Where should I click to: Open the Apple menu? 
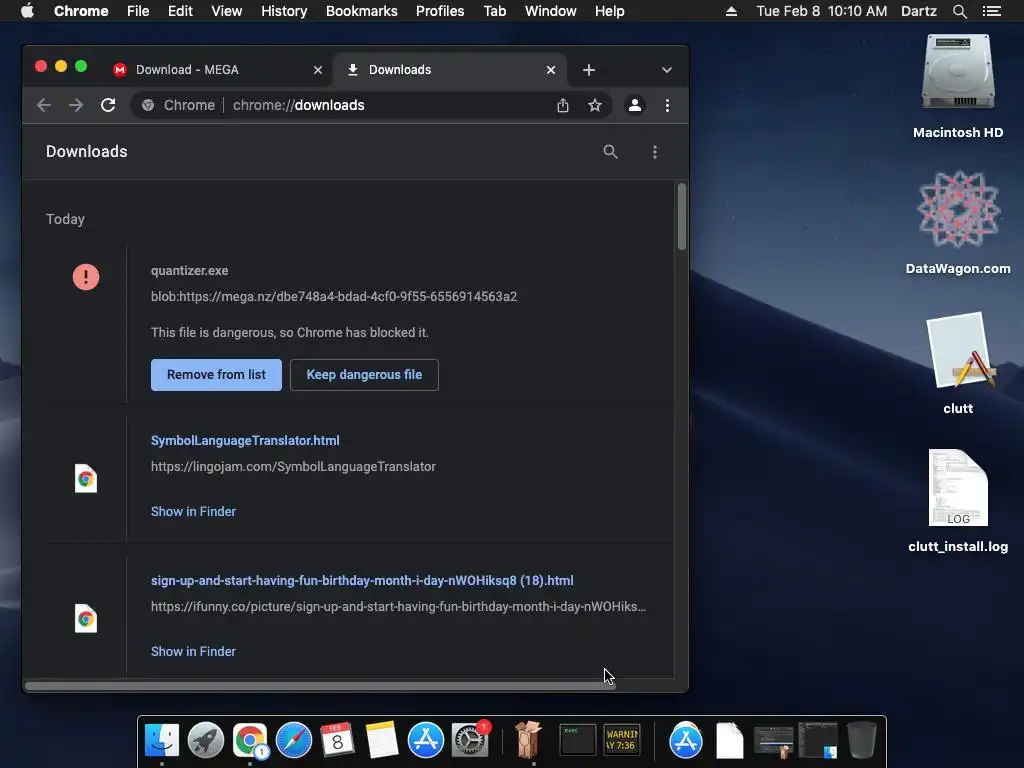pos(27,11)
